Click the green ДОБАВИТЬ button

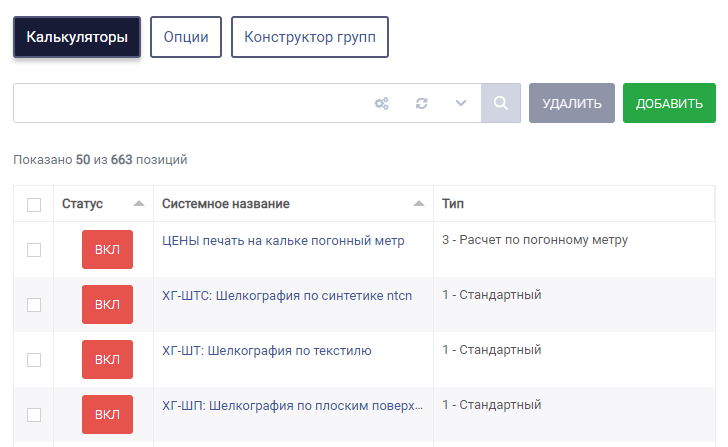pyautogui.click(x=669, y=103)
